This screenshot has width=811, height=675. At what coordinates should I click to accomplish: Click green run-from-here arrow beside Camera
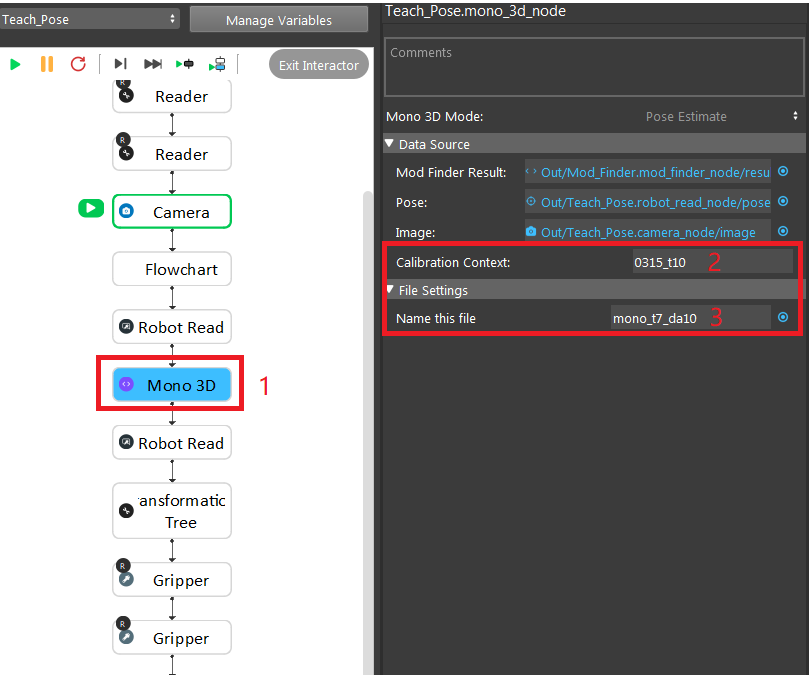pyautogui.click(x=91, y=208)
